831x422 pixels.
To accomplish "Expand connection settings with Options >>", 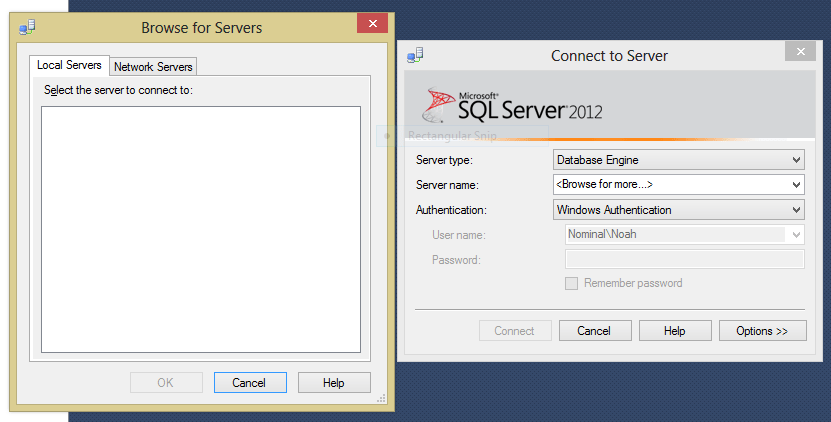I will 763,331.
